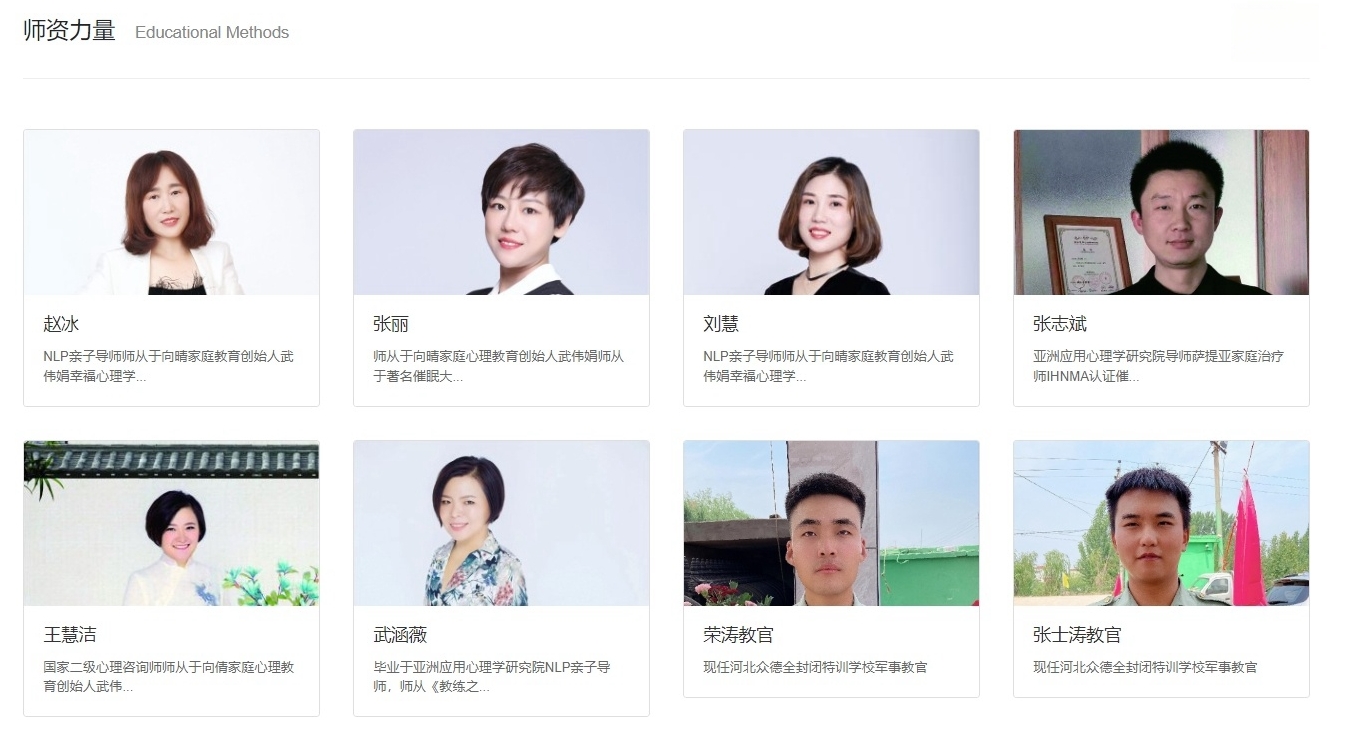Select the 刘慧 teacher photo
Screen dimensions: 1353x734
[x=831, y=212]
